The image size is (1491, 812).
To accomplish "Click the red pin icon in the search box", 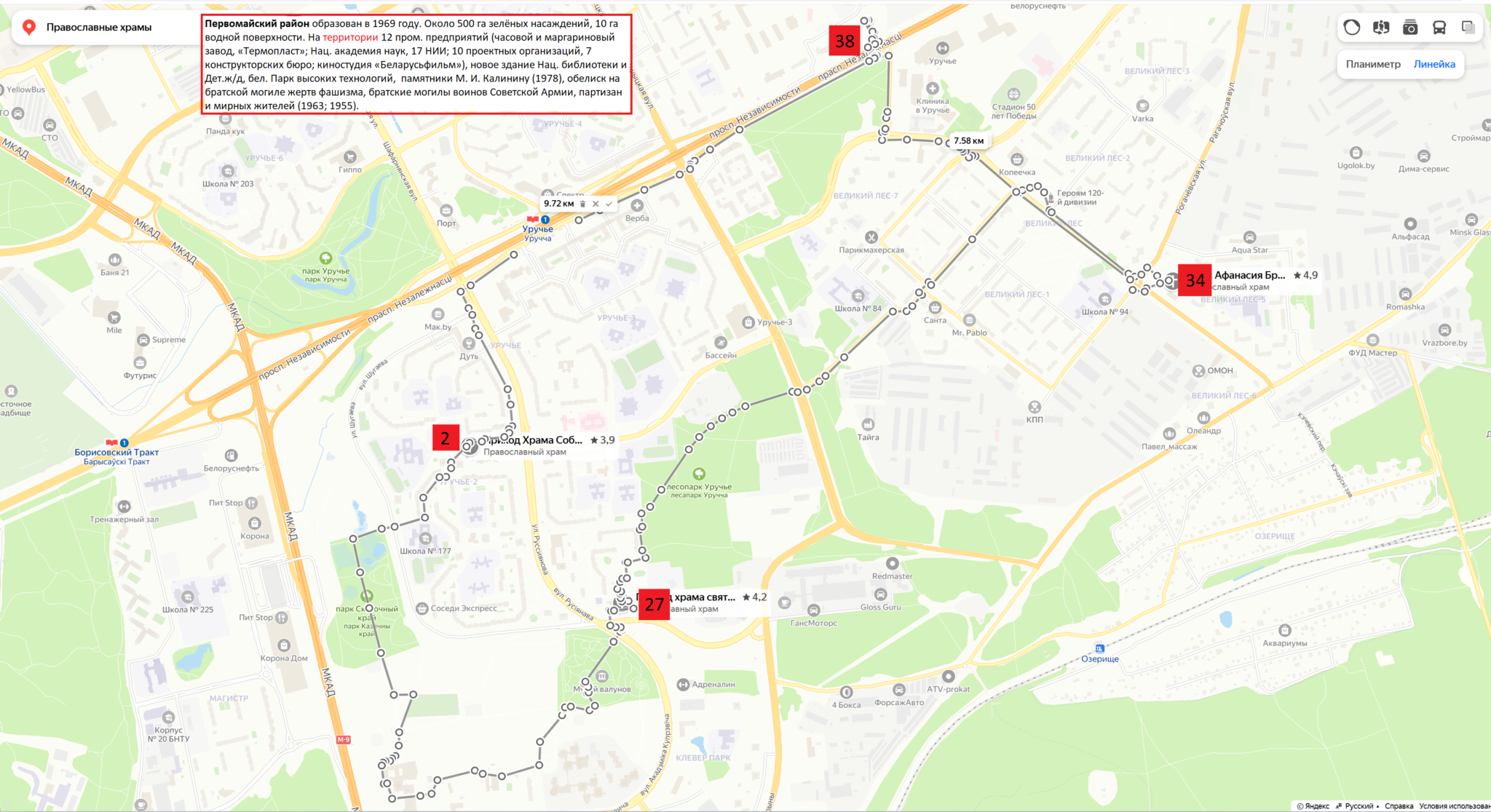I will pos(29,28).
